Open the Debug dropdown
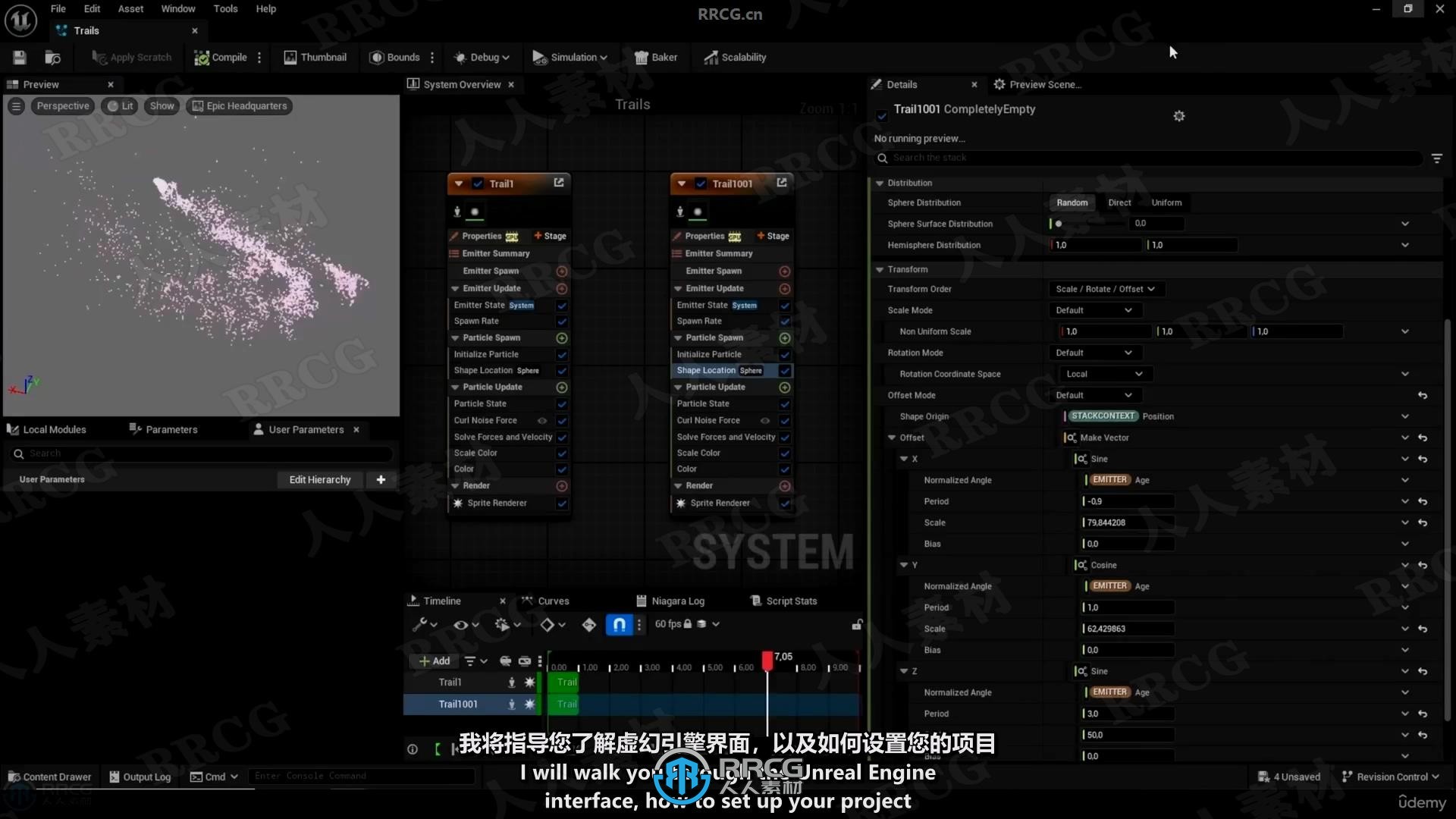Viewport: 1456px width, 819px height. tap(482, 58)
